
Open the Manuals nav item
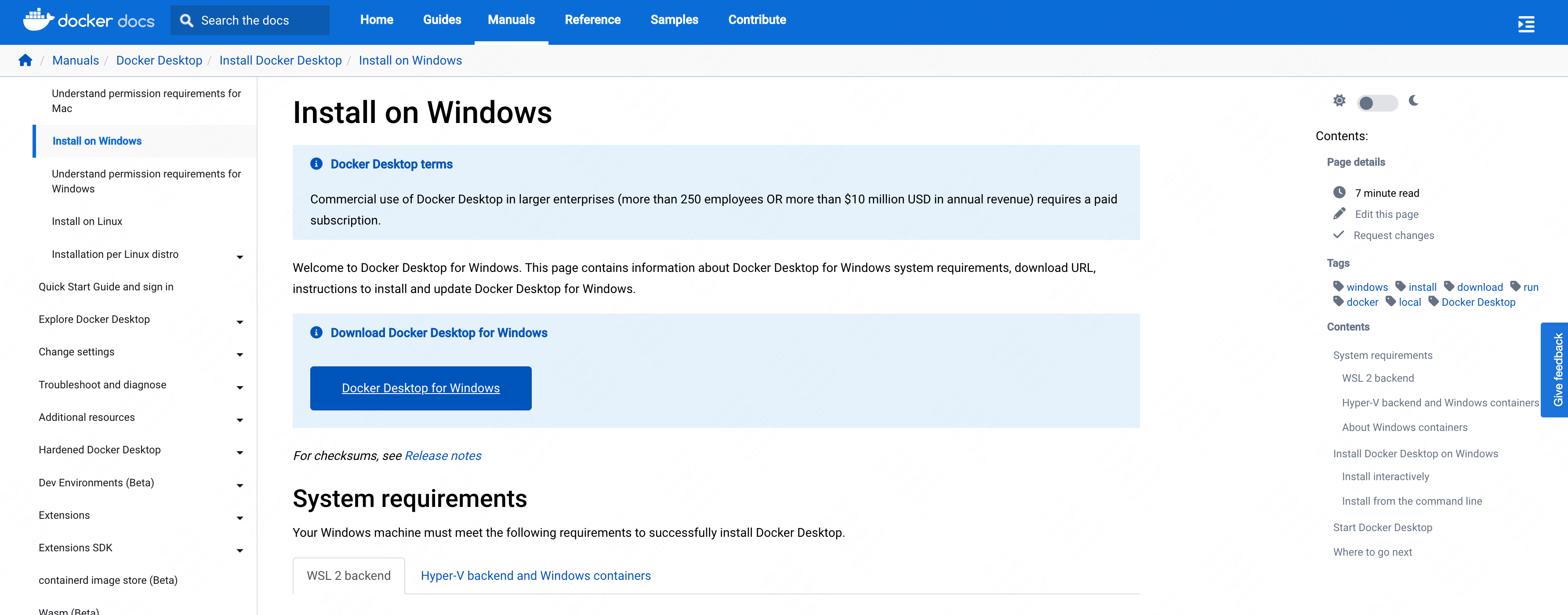pos(511,20)
